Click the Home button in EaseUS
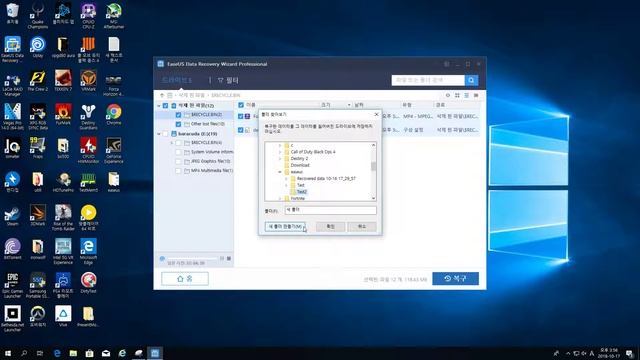The width and height of the screenshot is (640, 360). pyautogui.click(x=185, y=279)
